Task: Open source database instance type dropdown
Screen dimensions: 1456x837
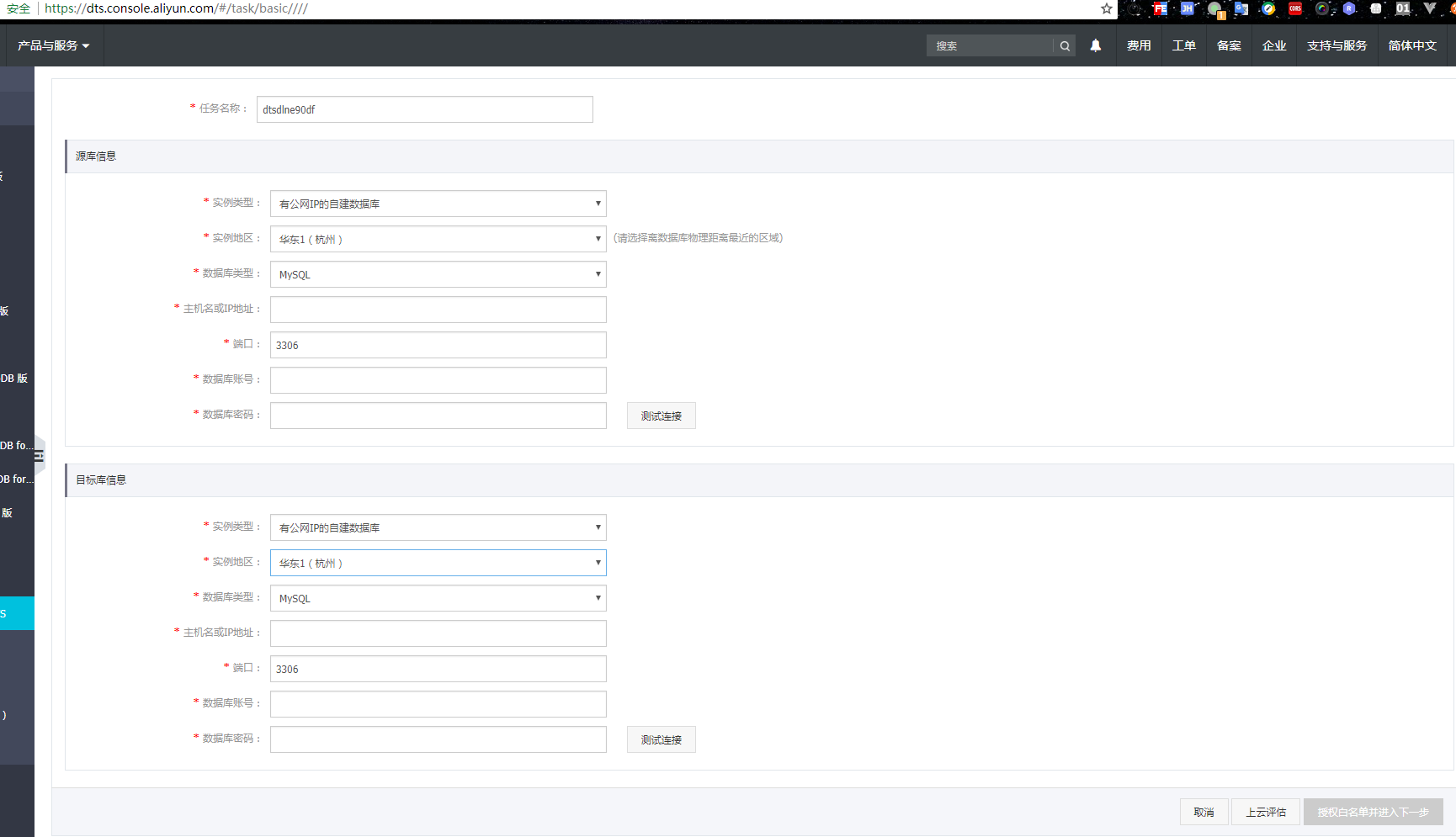Action: 438,204
